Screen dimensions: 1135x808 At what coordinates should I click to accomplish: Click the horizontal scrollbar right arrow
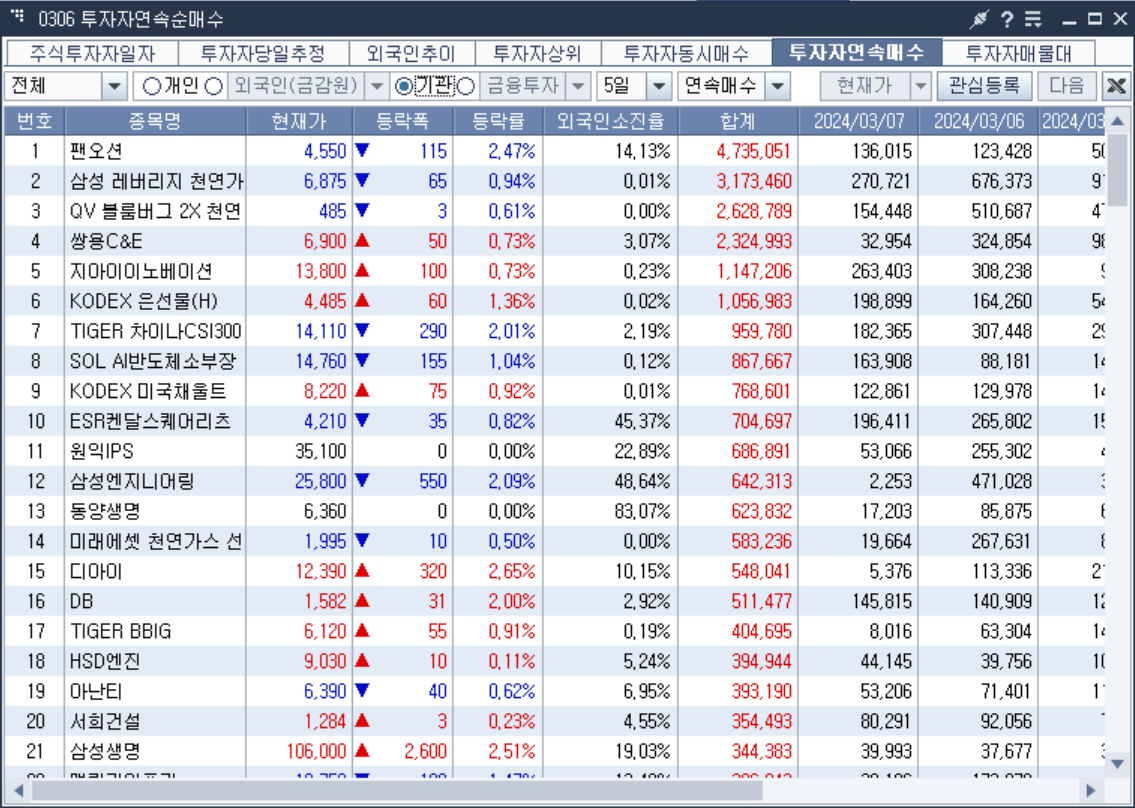click(1090, 790)
